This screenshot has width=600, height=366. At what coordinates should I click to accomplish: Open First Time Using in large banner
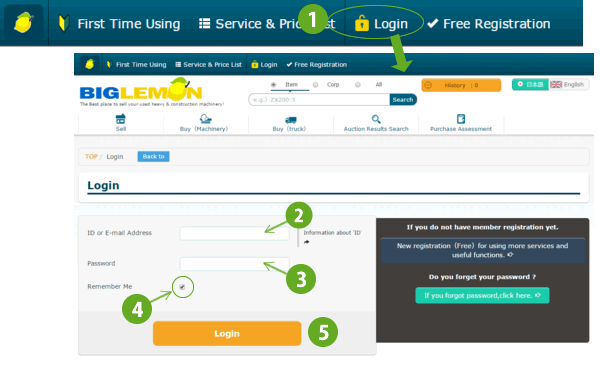[119, 24]
